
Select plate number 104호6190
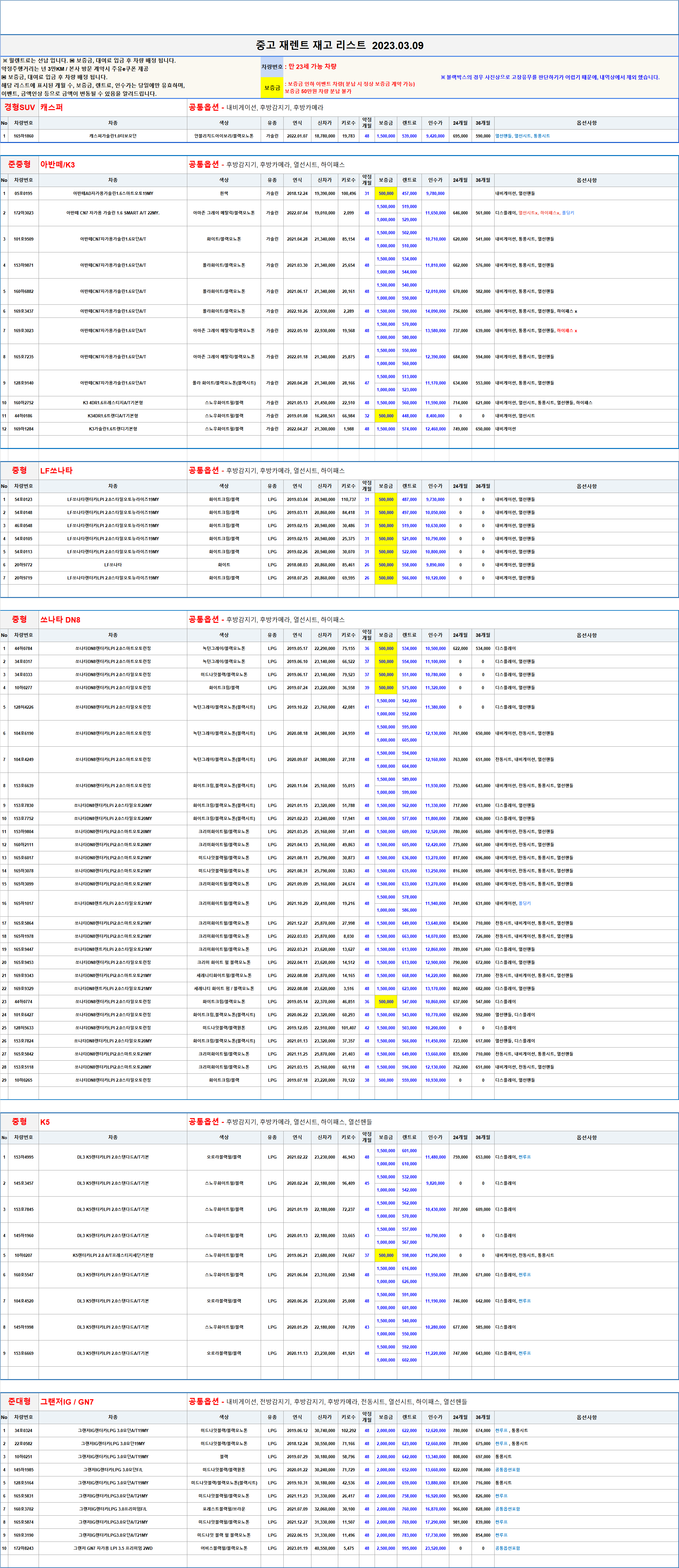click(x=24, y=734)
